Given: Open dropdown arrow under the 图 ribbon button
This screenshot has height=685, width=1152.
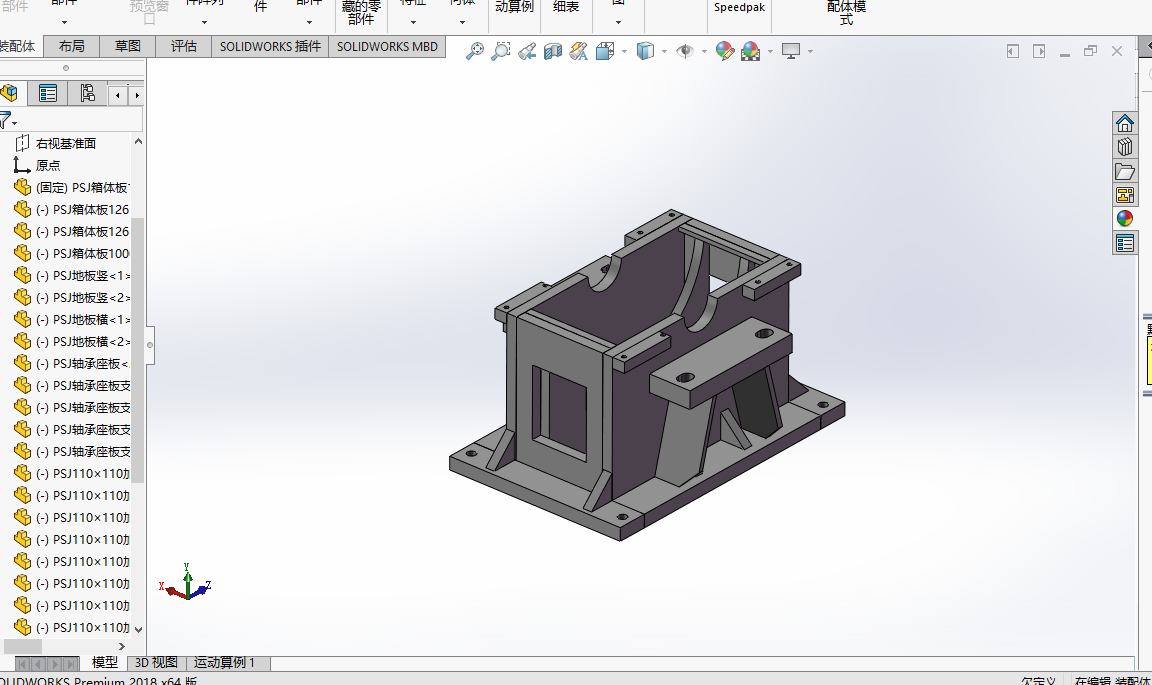Looking at the screenshot, I should (619, 22).
